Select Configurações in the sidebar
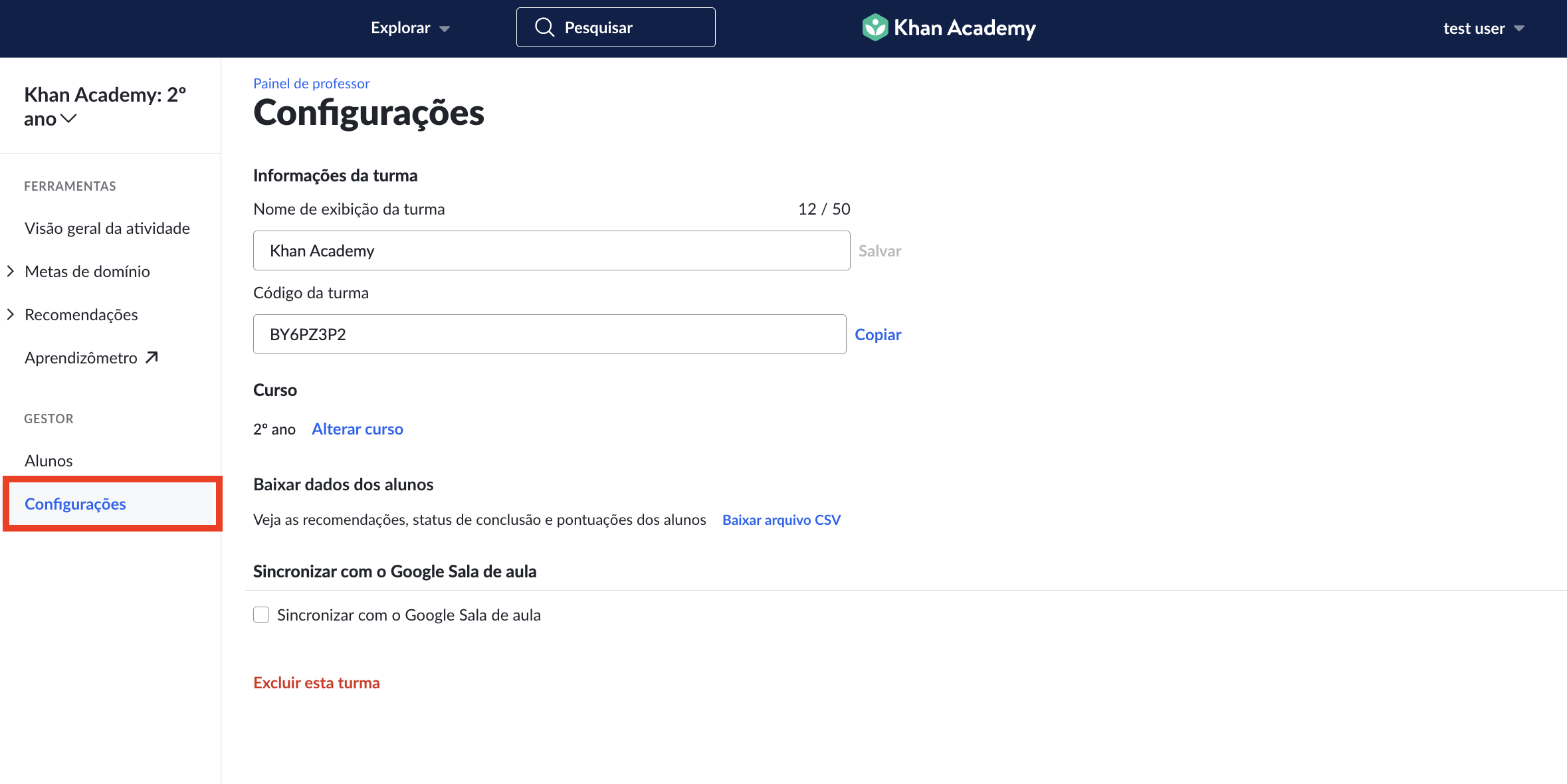This screenshot has height=784, width=1567. click(112, 504)
